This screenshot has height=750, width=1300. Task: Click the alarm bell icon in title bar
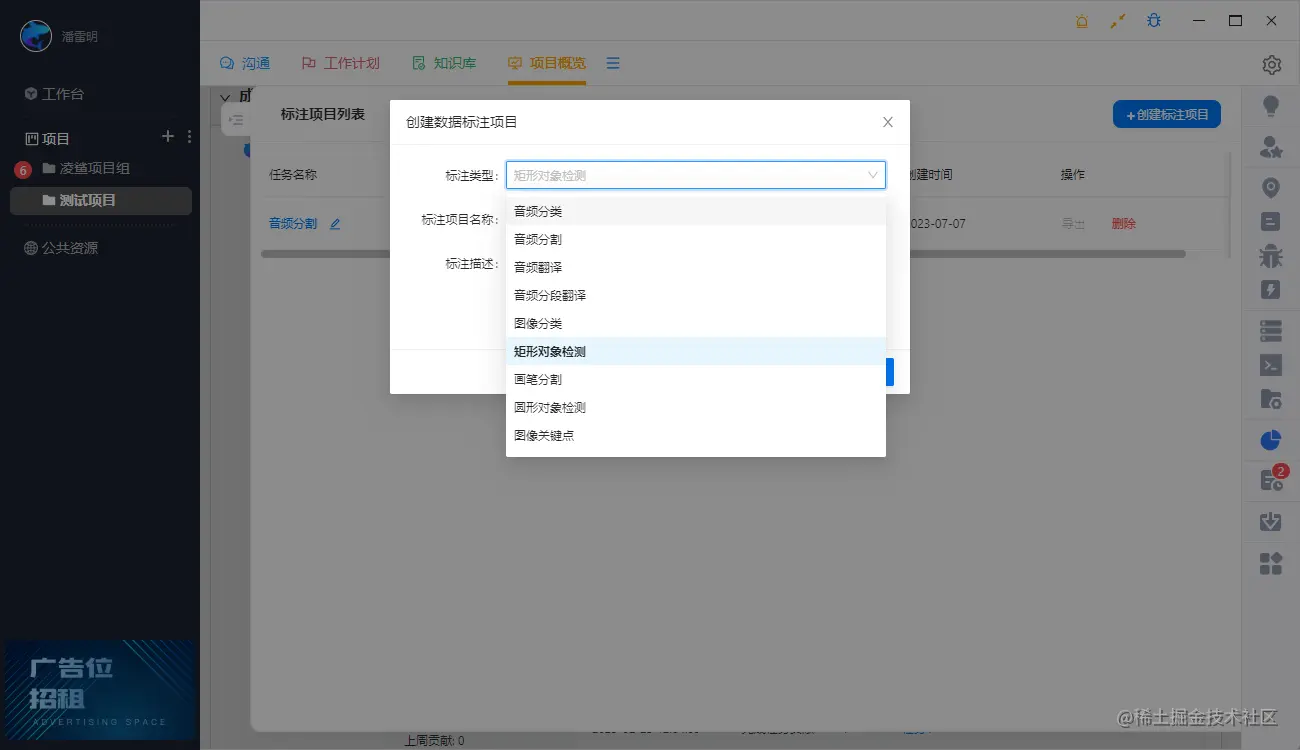pos(1081,20)
